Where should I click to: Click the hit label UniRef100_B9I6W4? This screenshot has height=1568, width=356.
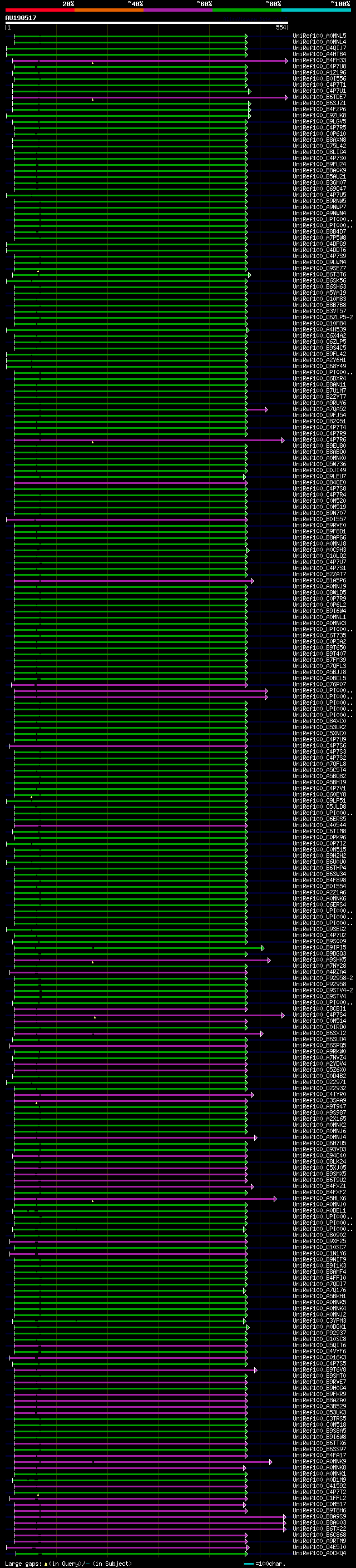(x=319, y=611)
